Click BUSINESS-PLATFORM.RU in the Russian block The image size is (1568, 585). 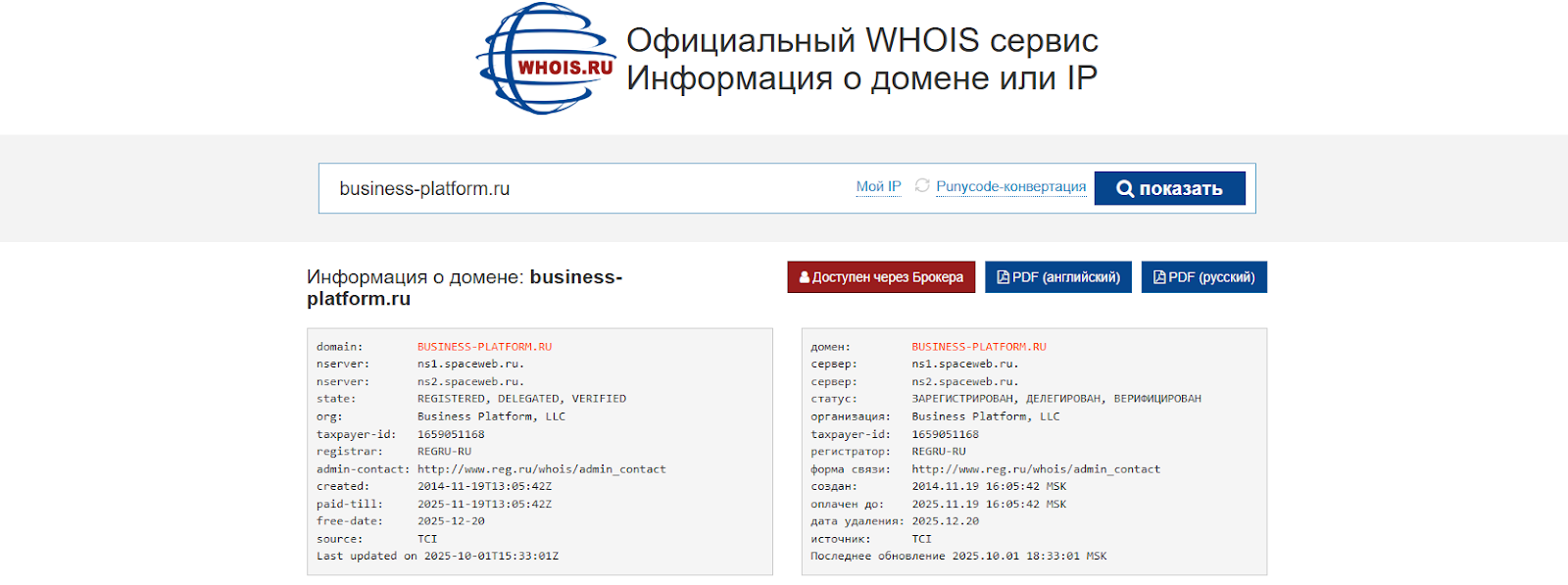(x=979, y=347)
